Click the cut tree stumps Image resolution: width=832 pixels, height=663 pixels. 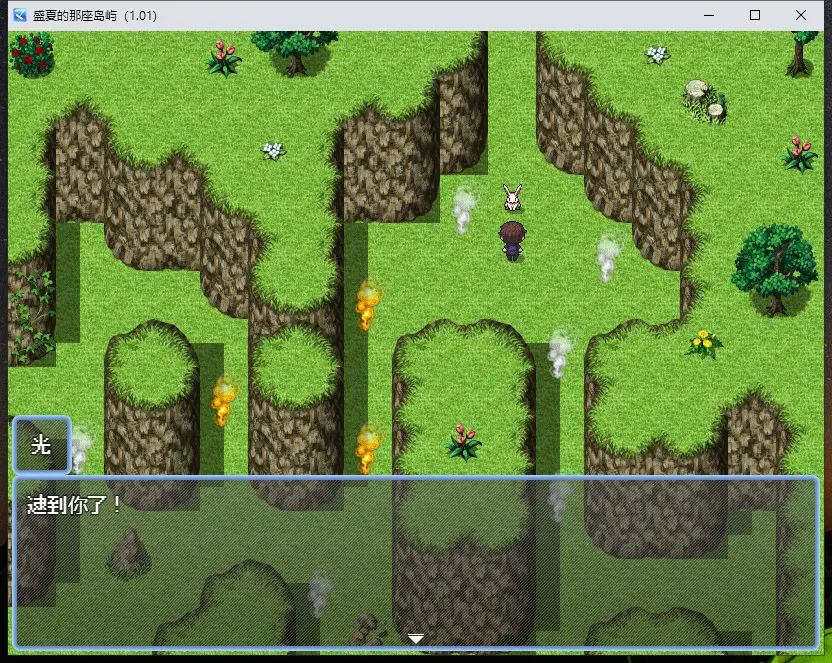tap(705, 101)
